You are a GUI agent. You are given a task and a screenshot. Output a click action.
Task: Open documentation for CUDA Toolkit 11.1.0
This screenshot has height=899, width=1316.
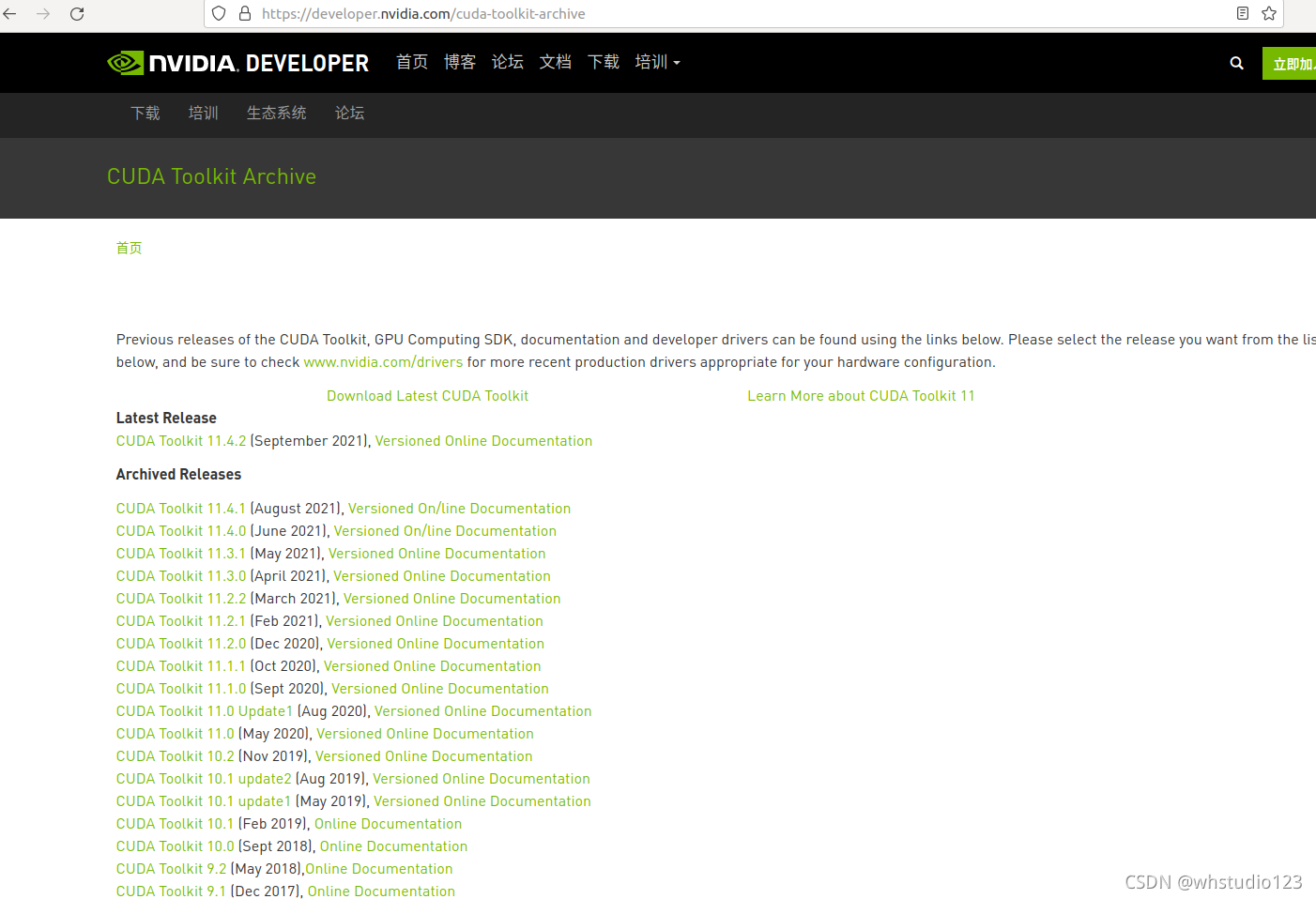pos(440,689)
